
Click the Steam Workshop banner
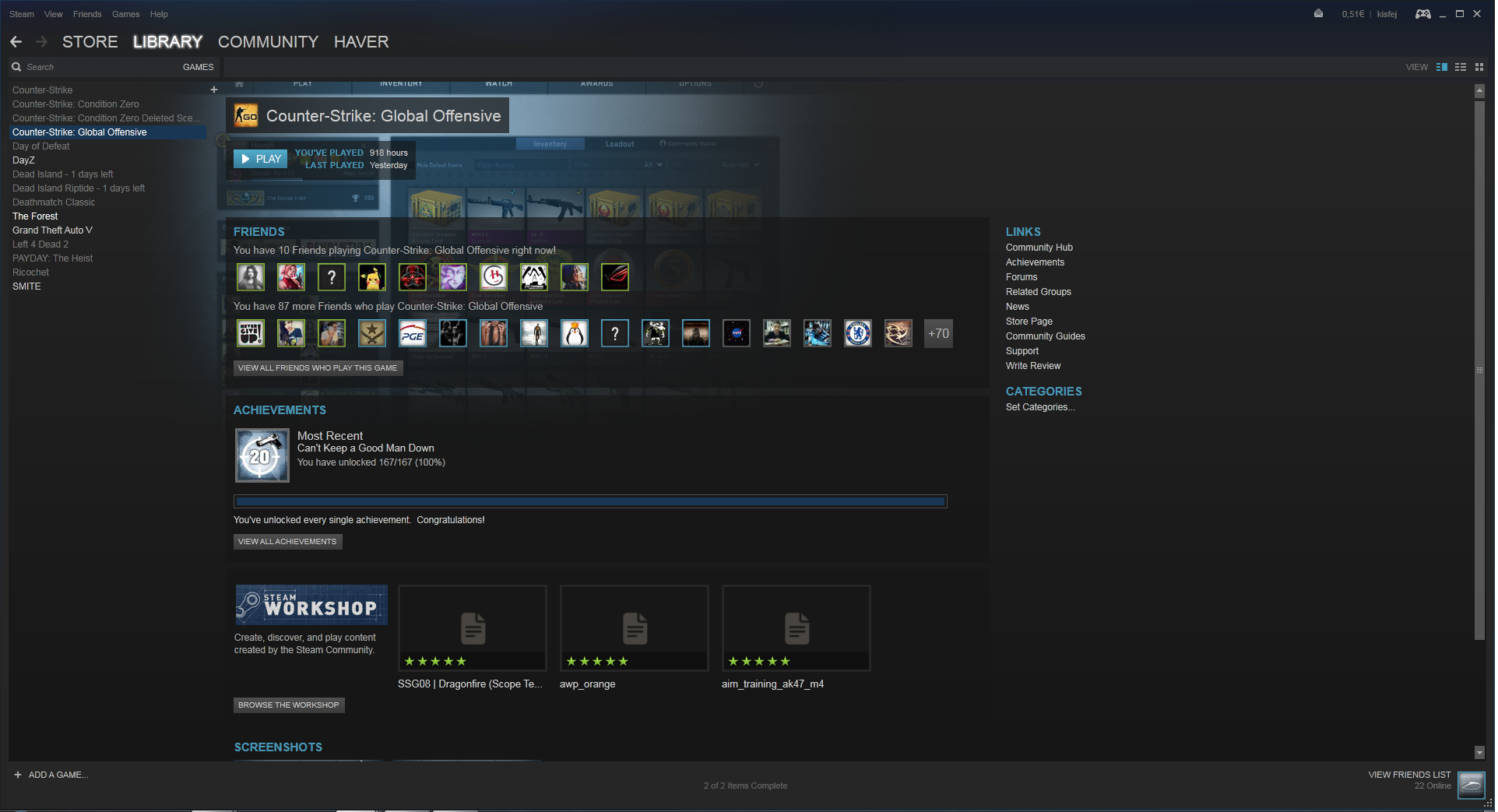[311, 605]
